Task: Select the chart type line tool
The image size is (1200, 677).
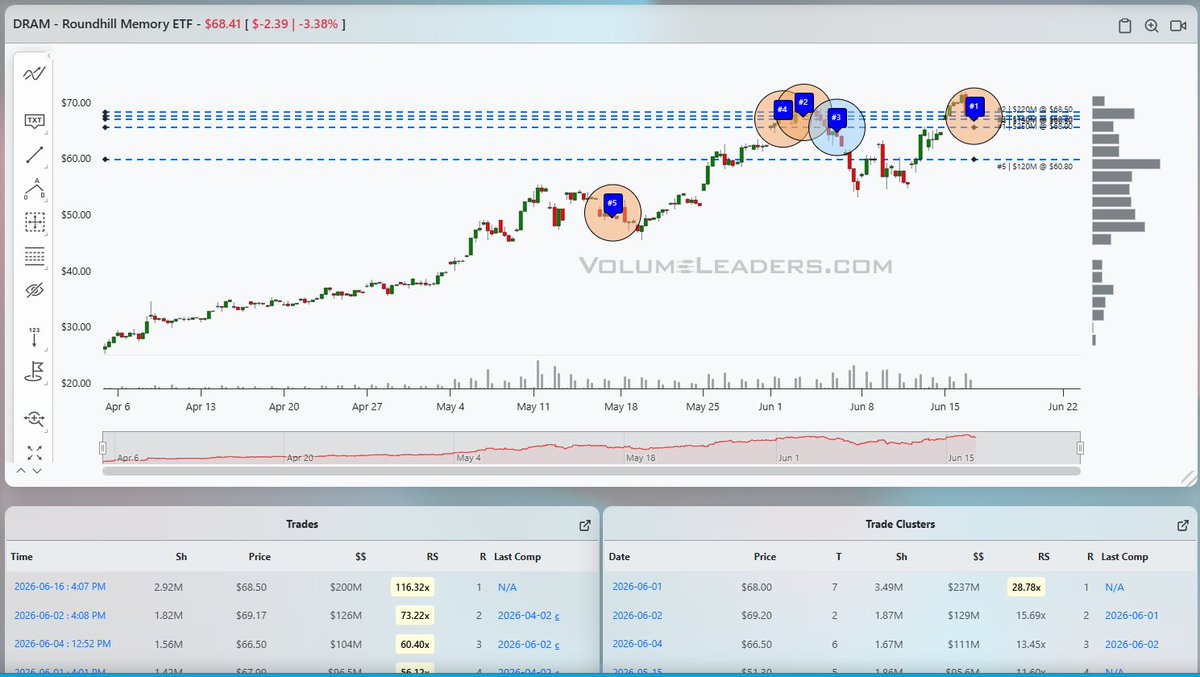Action: 35,73
